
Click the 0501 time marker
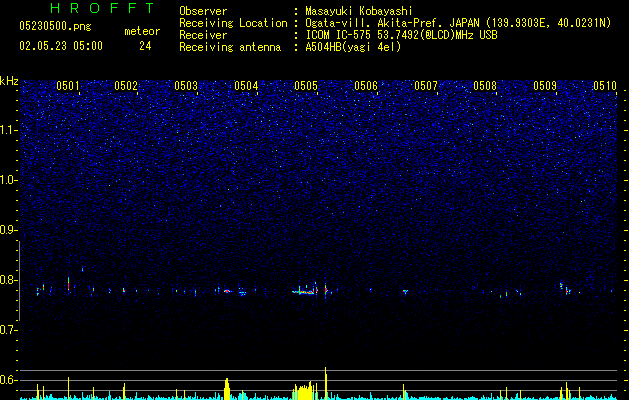68,86
